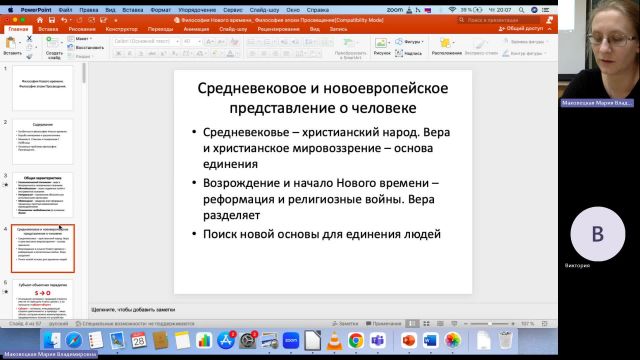640x360 pixels.
Task: Select slide 1 thumbnail
Action: click(42, 88)
